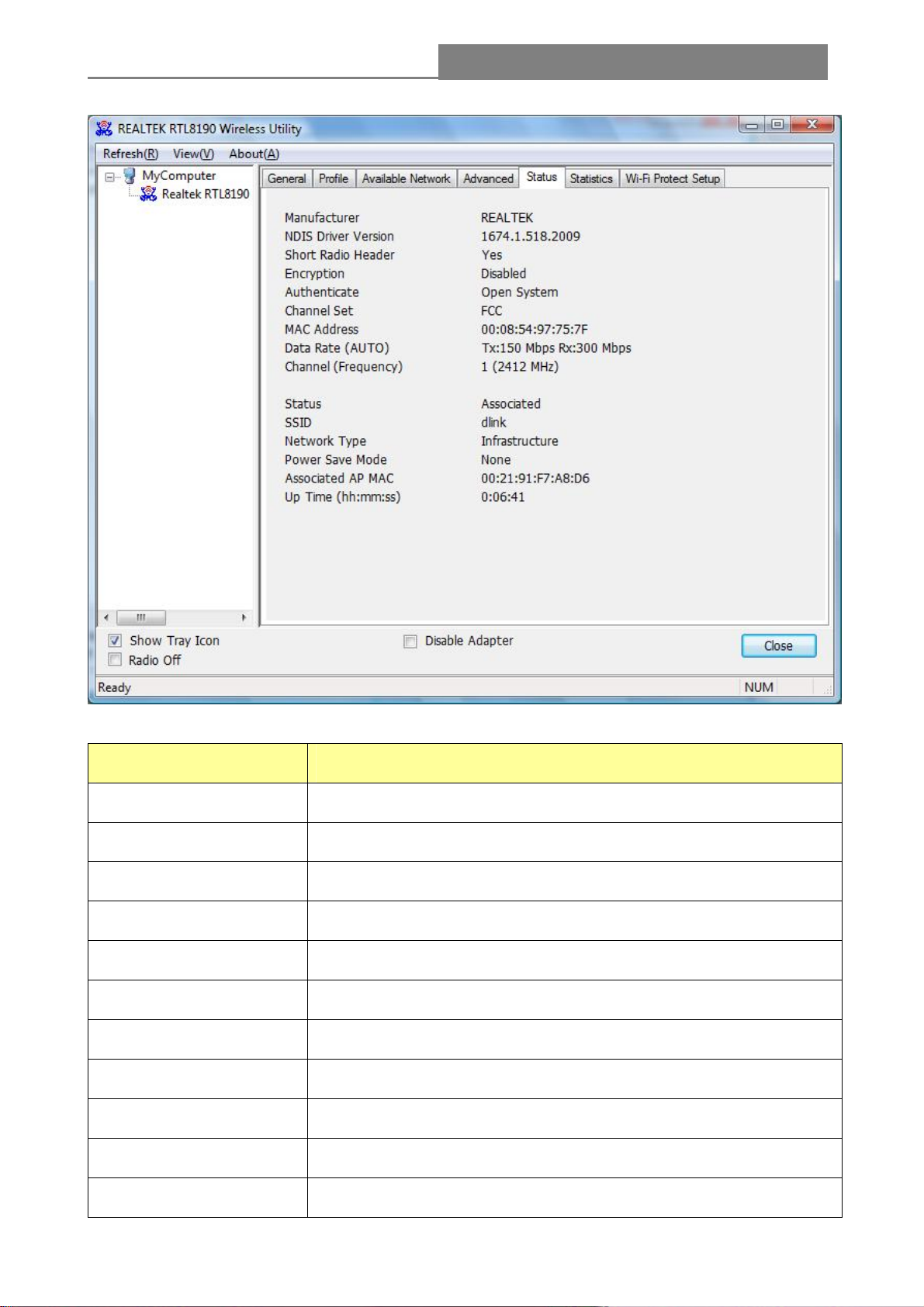Click the Manufacturer value REALTEK
The image size is (924, 1307).
click(507, 218)
